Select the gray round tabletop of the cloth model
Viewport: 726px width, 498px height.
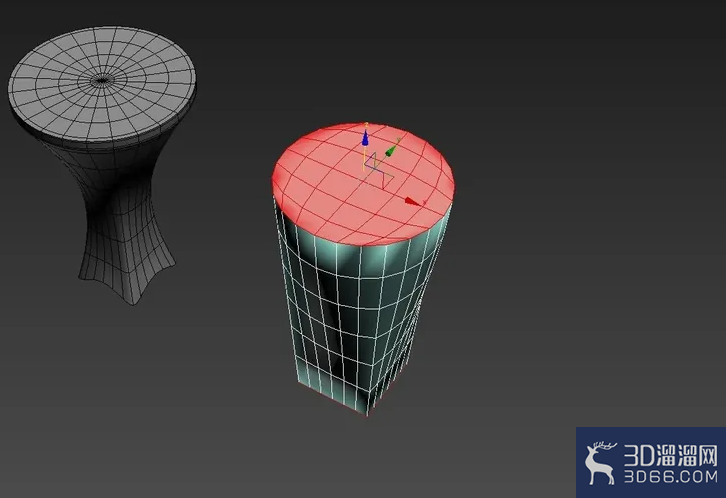click(102, 82)
